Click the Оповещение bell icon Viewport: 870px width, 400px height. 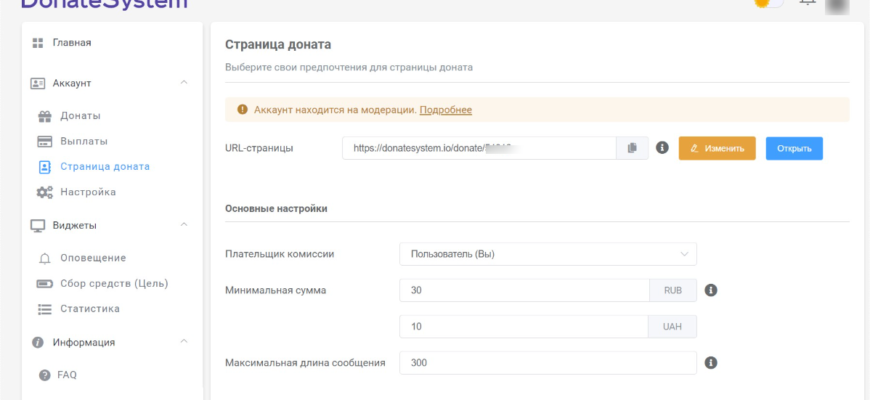point(44,259)
